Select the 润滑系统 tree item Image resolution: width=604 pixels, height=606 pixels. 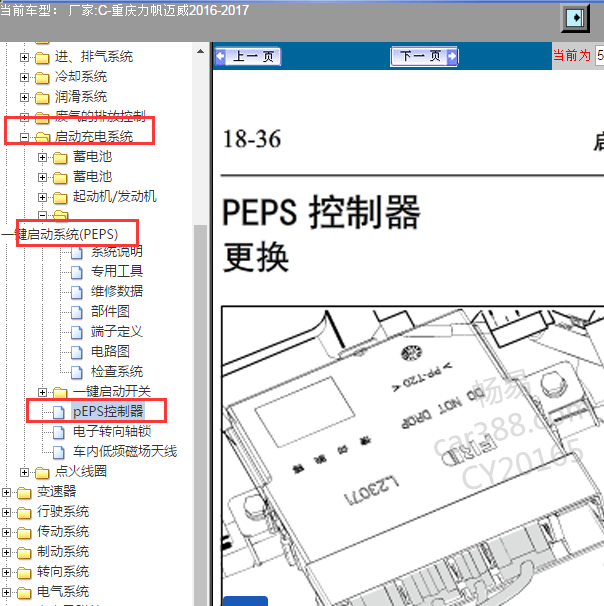81,97
